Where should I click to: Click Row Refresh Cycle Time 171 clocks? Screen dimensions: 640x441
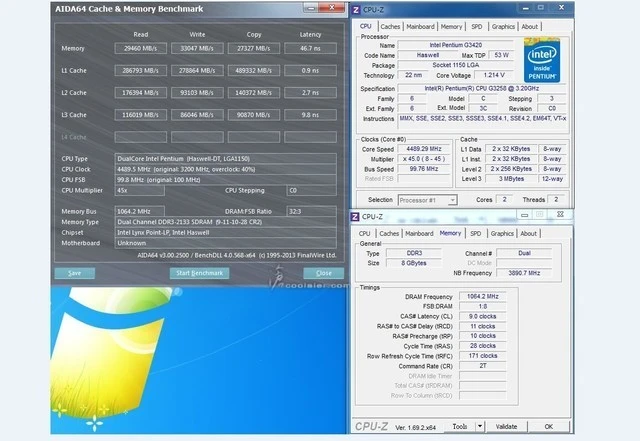482,356
